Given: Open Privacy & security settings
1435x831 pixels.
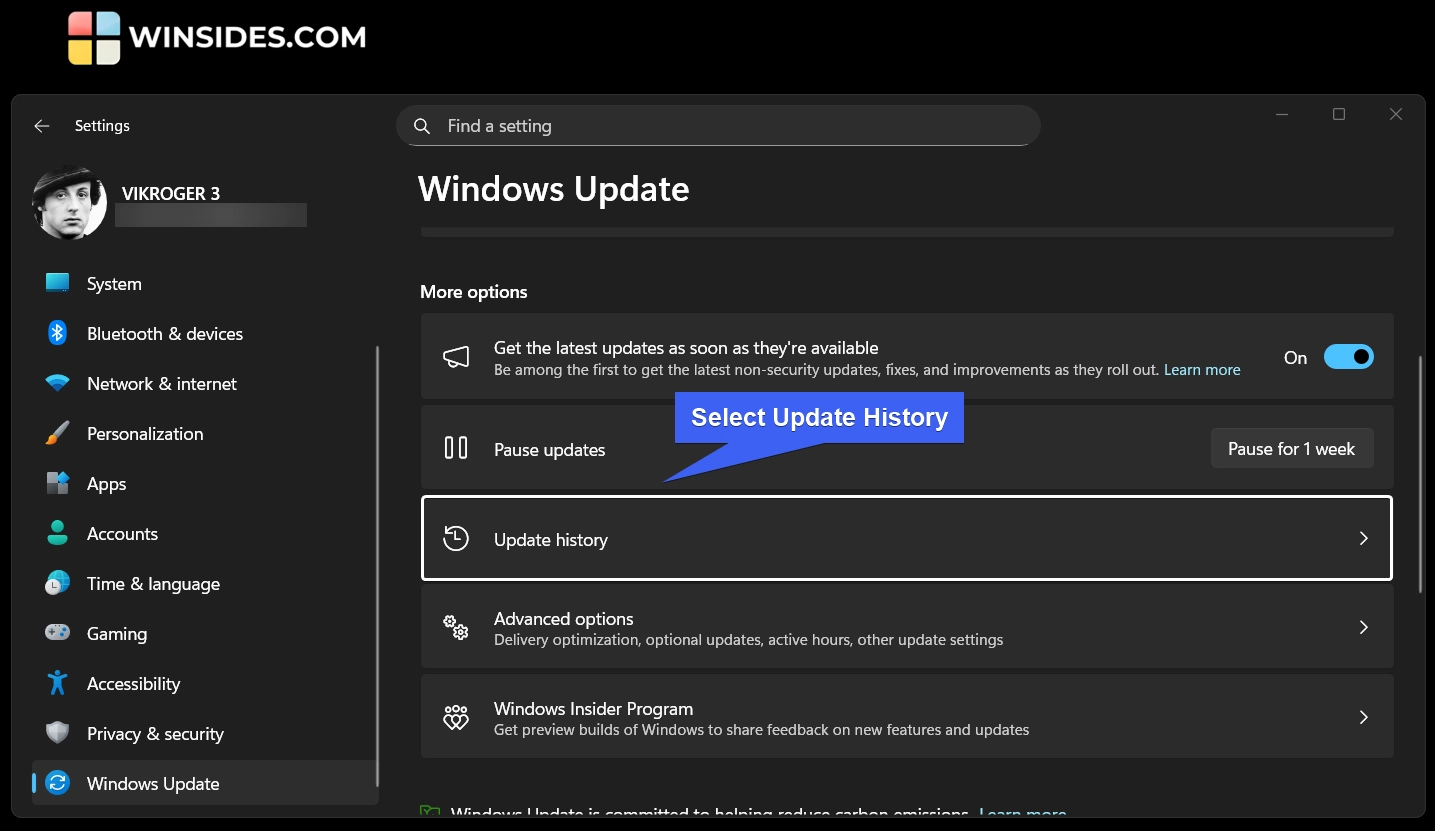Looking at the screenshot, I should [155, 733].
